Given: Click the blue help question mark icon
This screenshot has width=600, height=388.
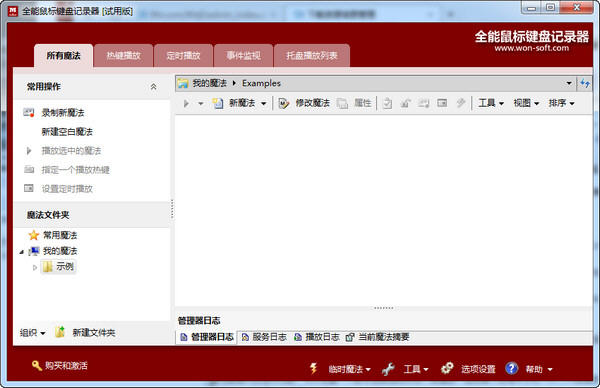Looking at the screenshot, I should pos(512,368).
